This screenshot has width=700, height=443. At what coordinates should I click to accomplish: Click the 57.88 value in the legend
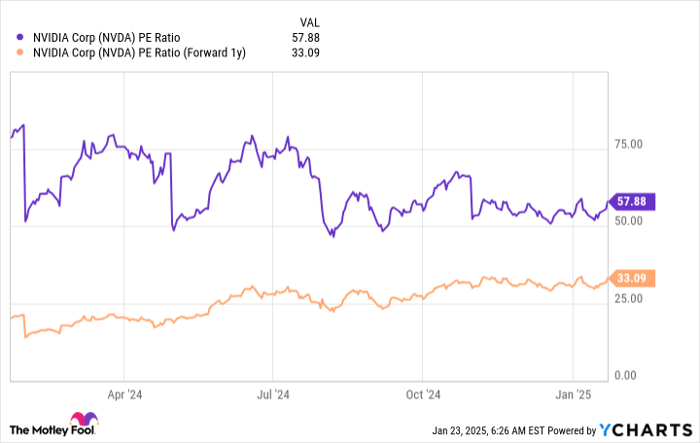coord(311,35)
